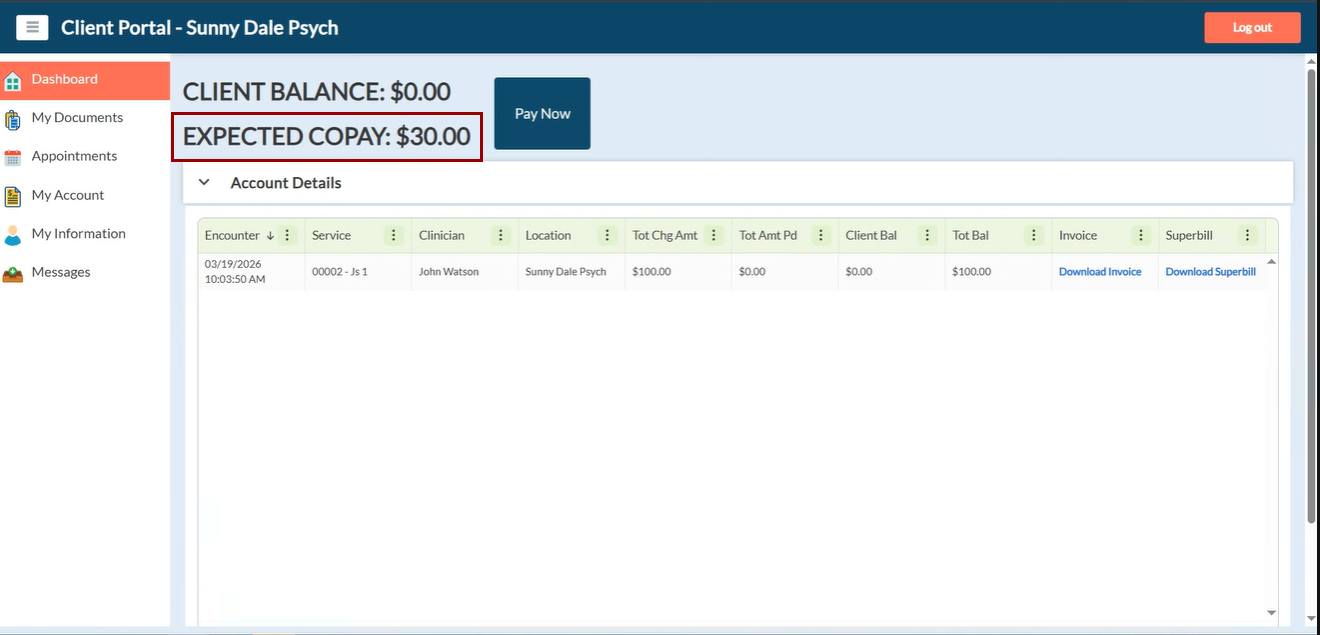Open the Superbill column options menu
Screen dimensions: 1320x635
click(1247, 236)
